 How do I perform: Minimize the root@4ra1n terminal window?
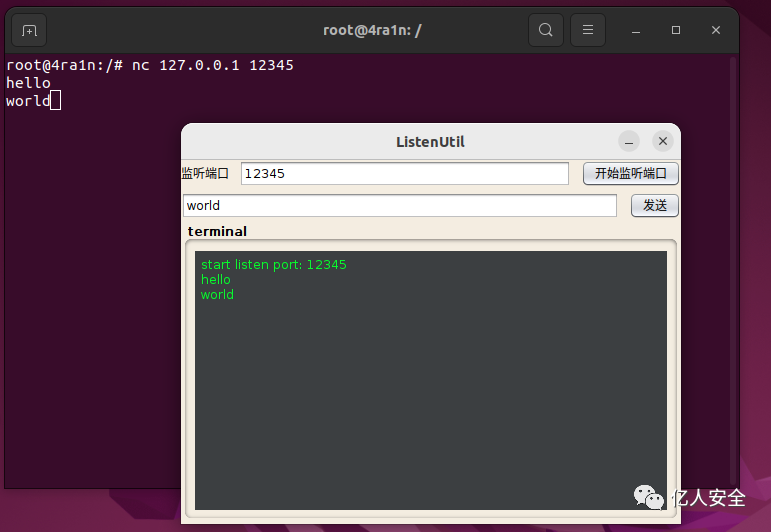(636, 30)
